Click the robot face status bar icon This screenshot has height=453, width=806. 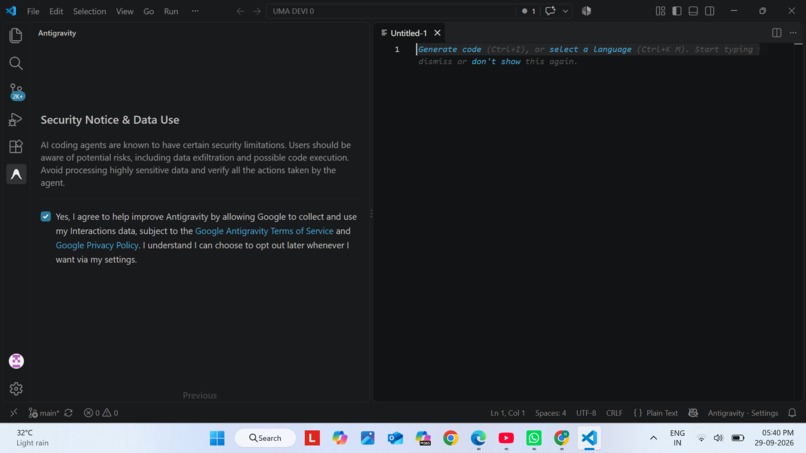coord(693,413)
